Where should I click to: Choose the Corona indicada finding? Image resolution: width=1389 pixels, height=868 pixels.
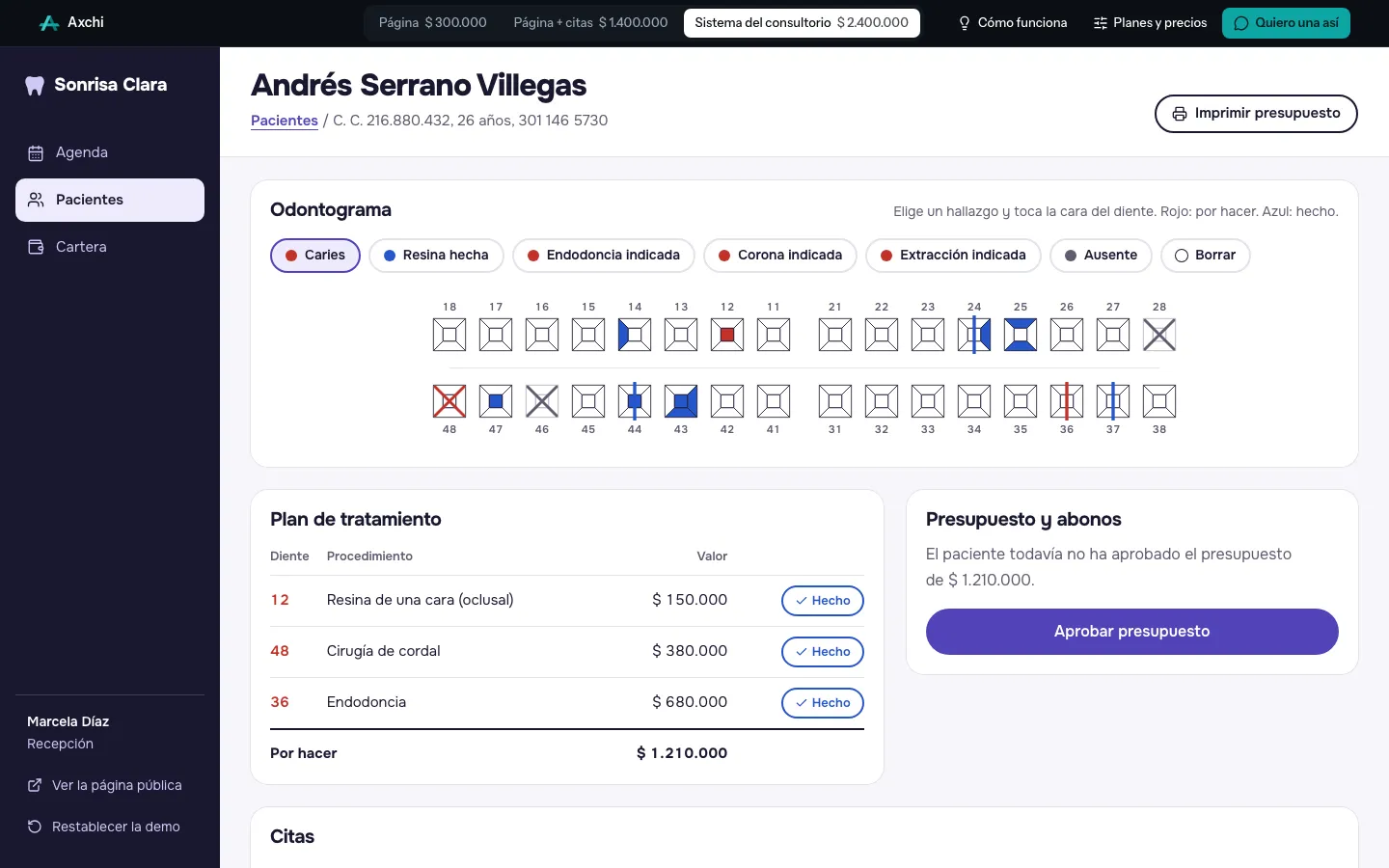point(780,256)
